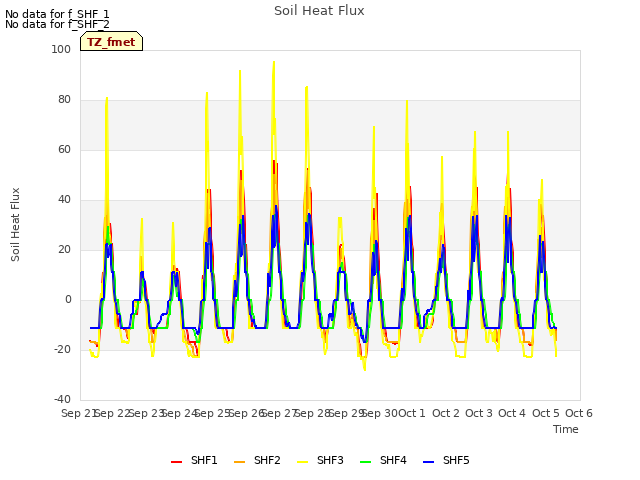Click the 'No data for f_SHF_2' message
Image resolution: width=640 pixels, height=480 pixels.
coord(57,24)
